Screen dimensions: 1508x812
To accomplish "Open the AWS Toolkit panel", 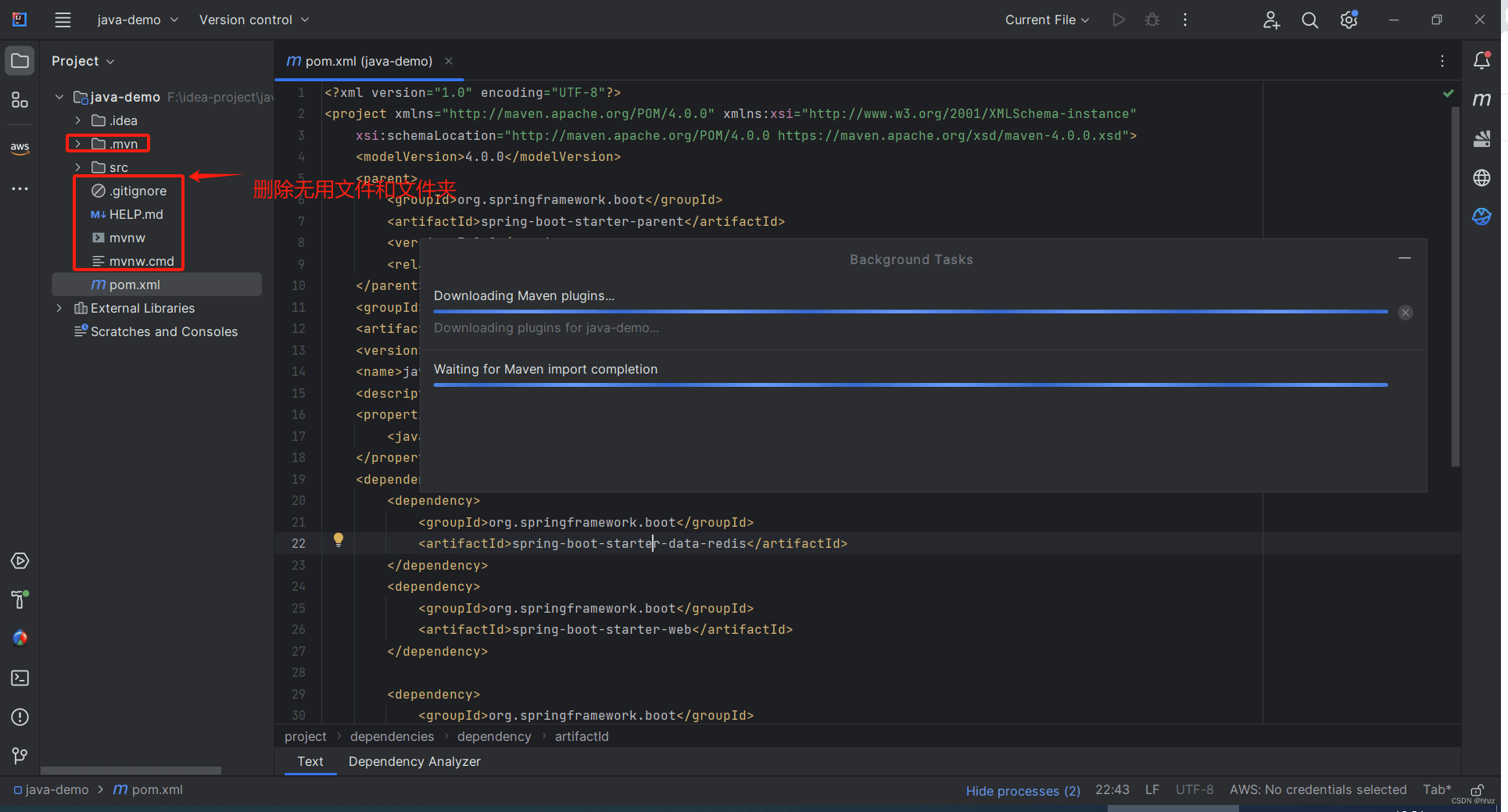I will [20, 147].
